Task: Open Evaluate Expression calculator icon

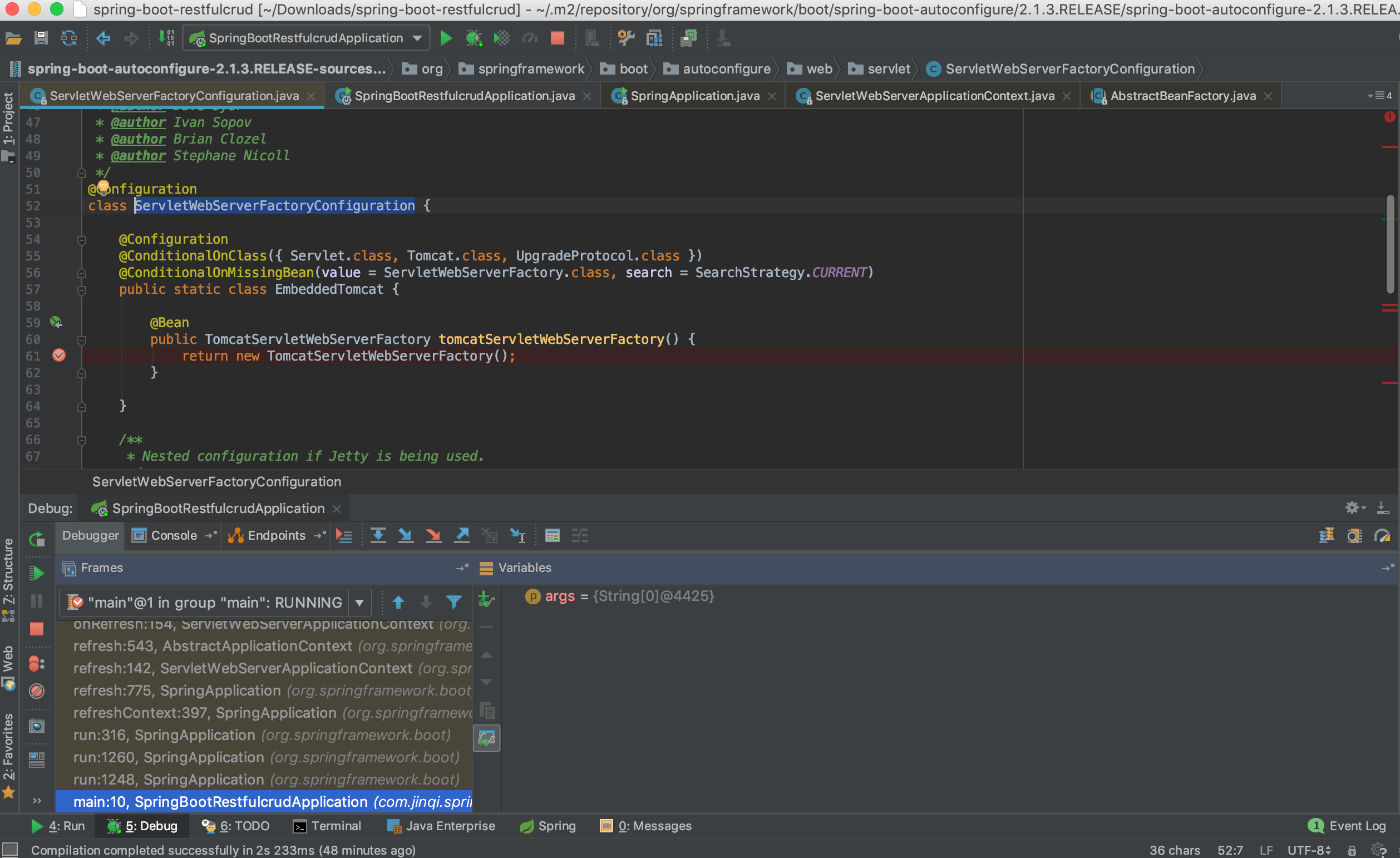Action: tap(553, 535)
